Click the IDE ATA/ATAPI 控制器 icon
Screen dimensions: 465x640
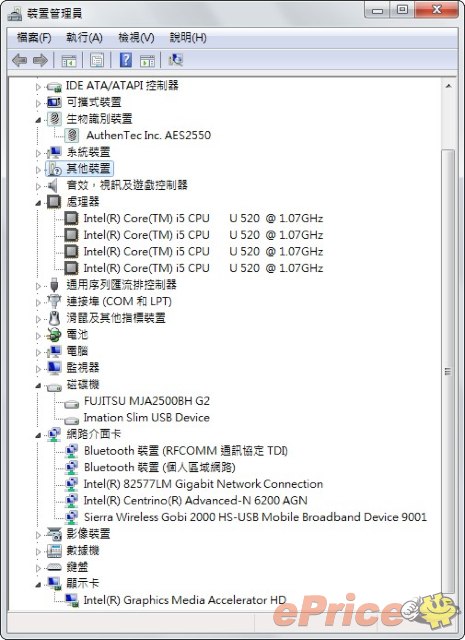pos(54,87)
